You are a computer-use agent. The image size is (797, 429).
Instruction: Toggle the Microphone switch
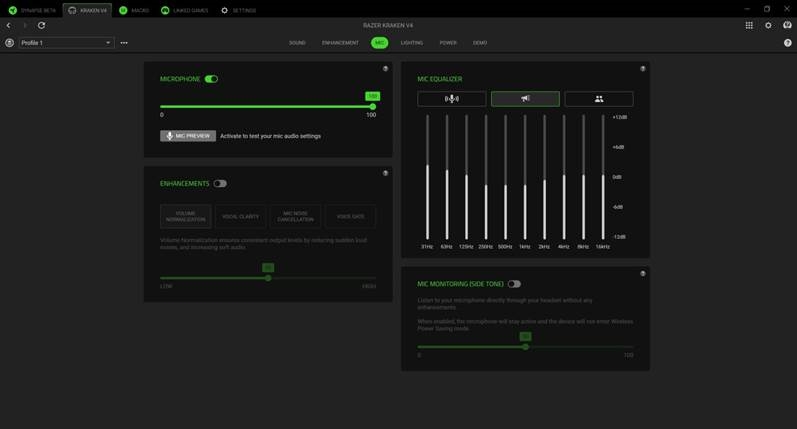pos(211,79)
